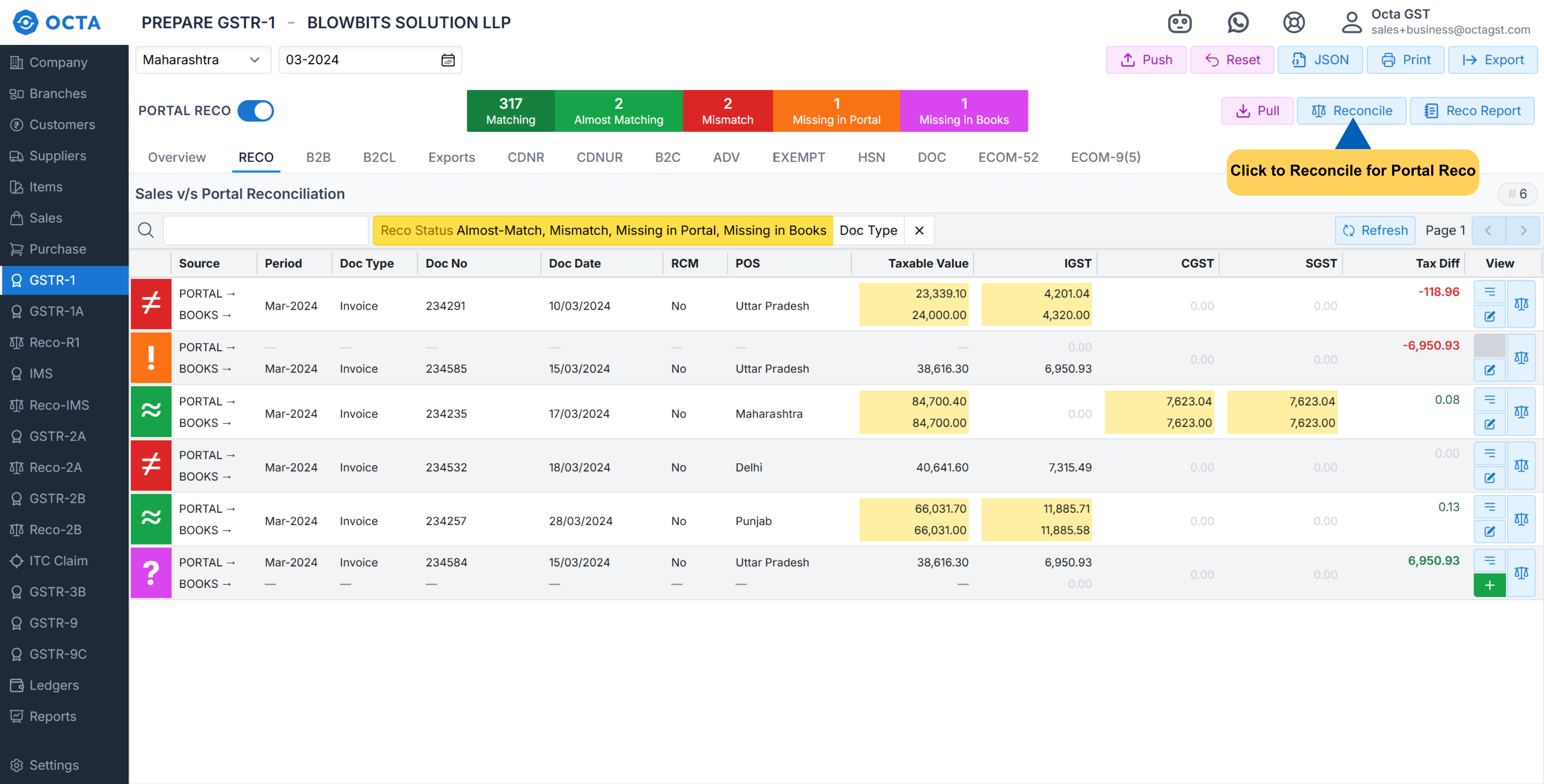Clear filters with the X button
Screen dimensions: 1544x784
coord(919,230)
